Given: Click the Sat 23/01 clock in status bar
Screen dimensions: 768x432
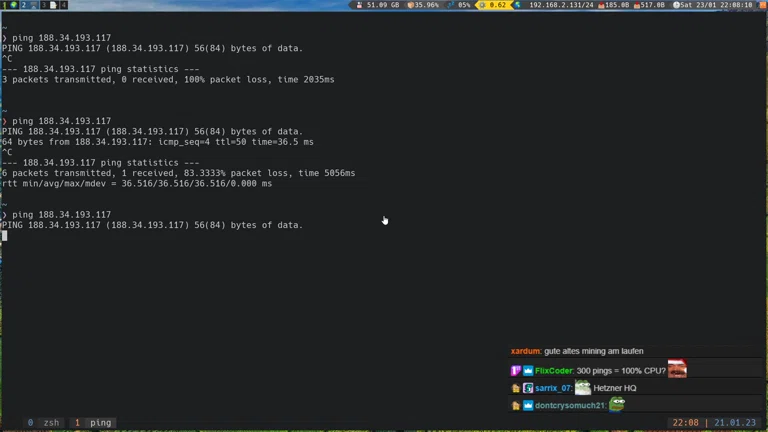Looking at the screenshot, I should (x=714, y=5).
